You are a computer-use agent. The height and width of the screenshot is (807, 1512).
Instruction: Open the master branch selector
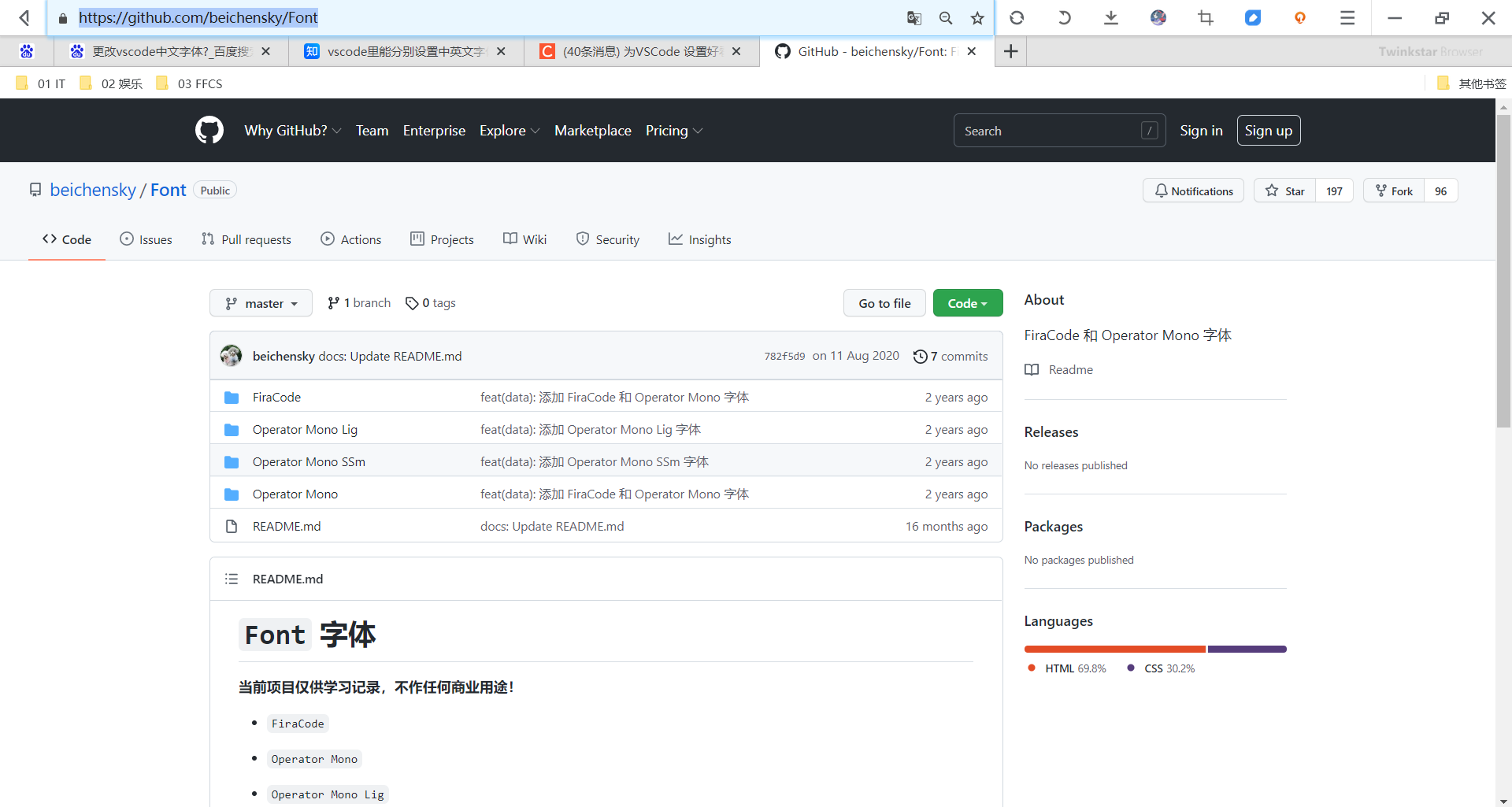coord(261,303)
